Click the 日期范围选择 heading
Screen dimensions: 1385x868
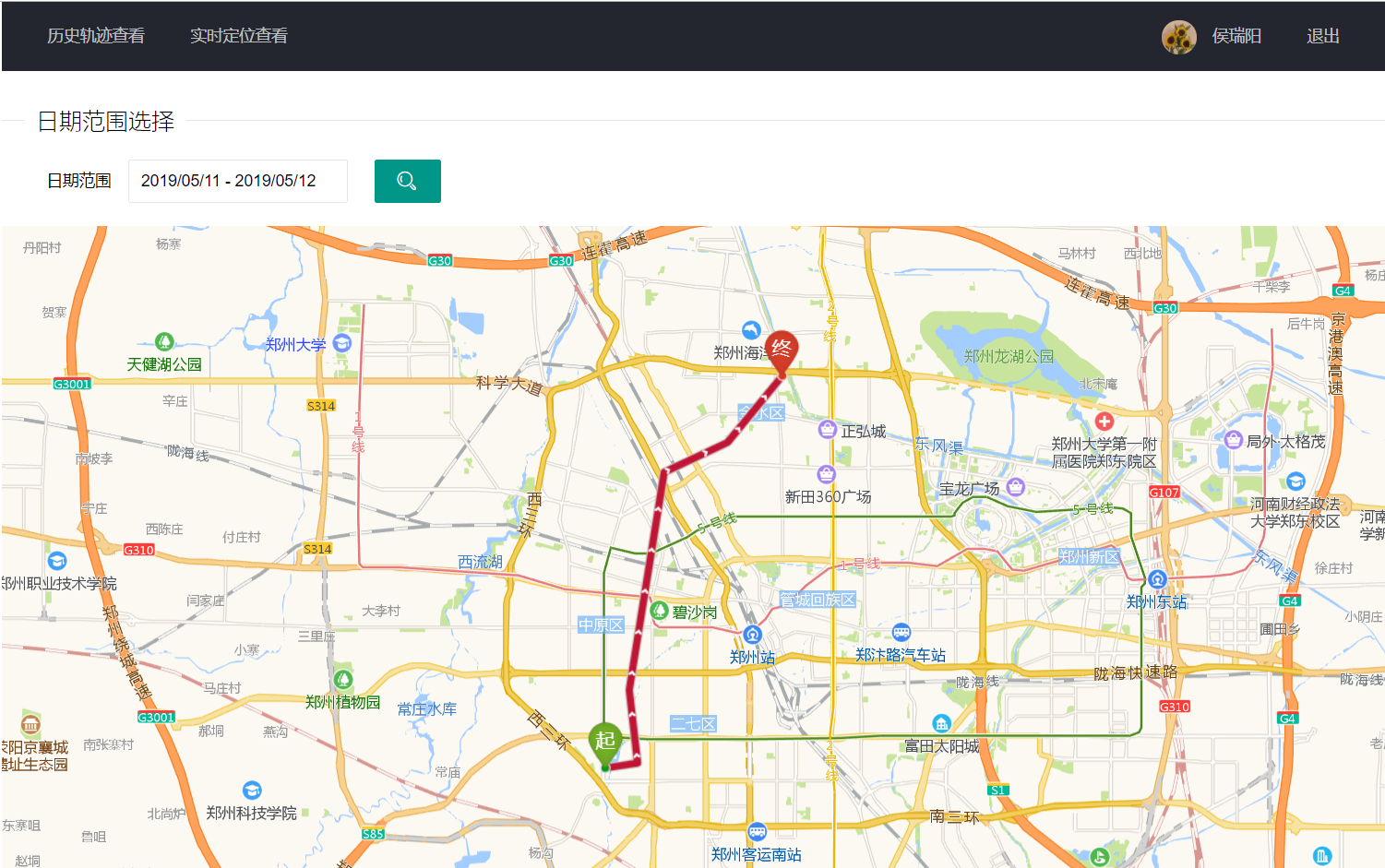pyautogui.click(x=106, y=122)
